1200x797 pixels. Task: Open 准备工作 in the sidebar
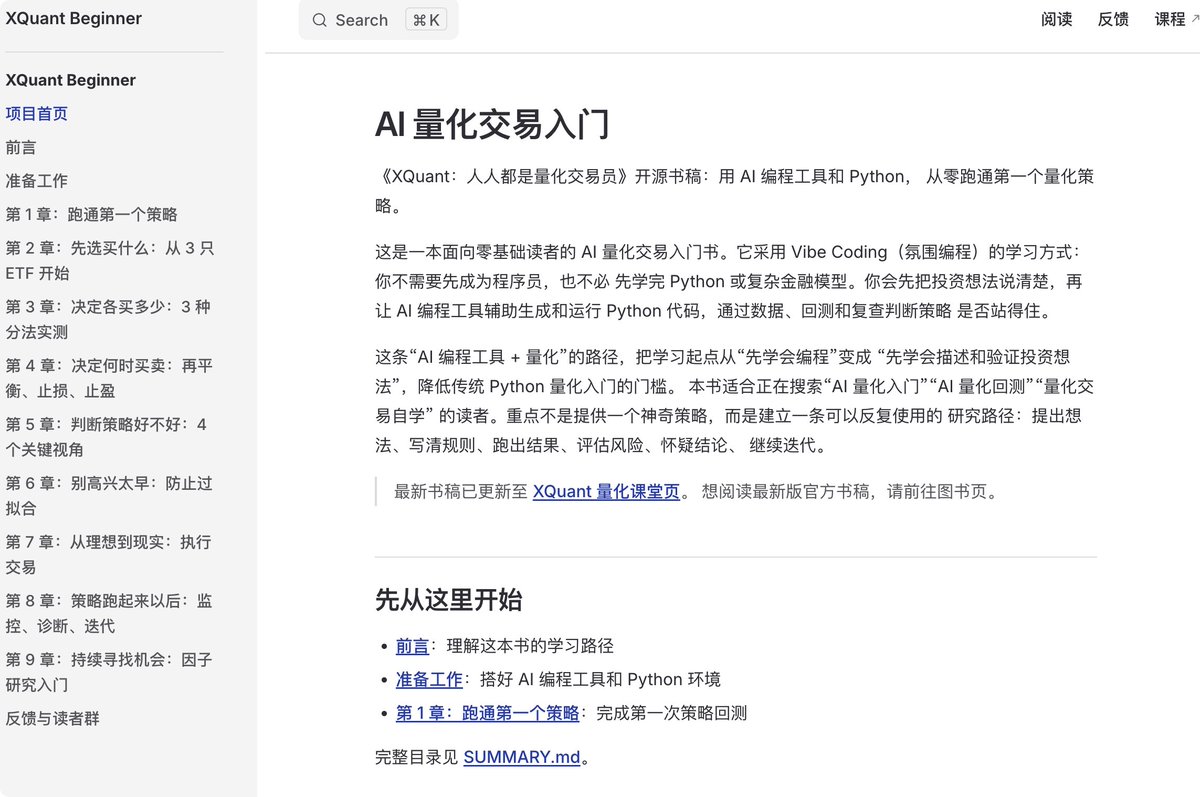(37, 181)
